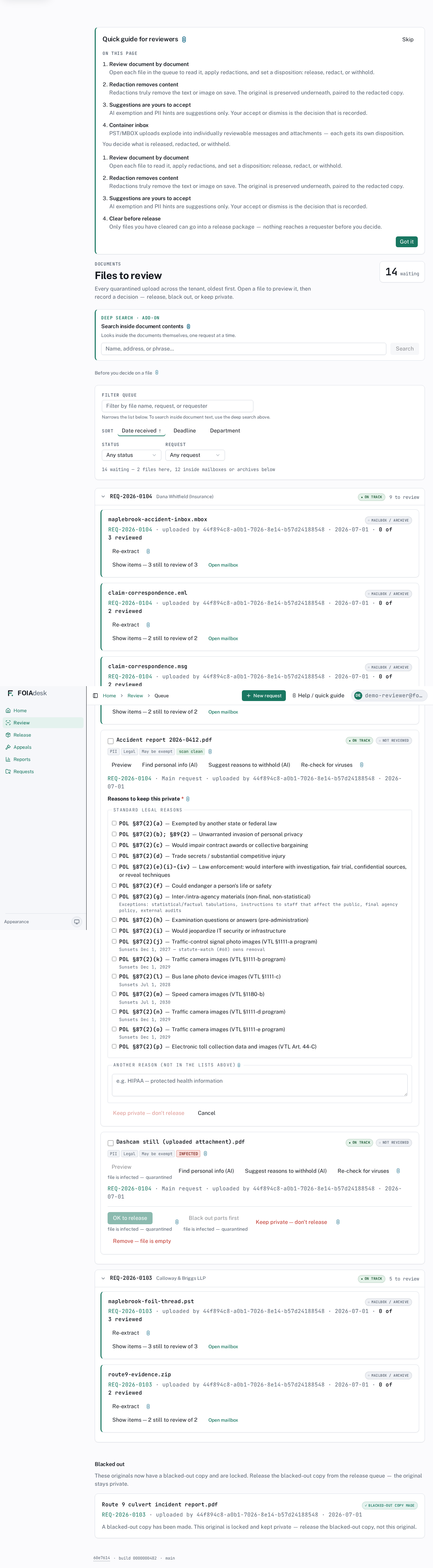
Task: Sort queue by Deadline
Action: [185, 431]
